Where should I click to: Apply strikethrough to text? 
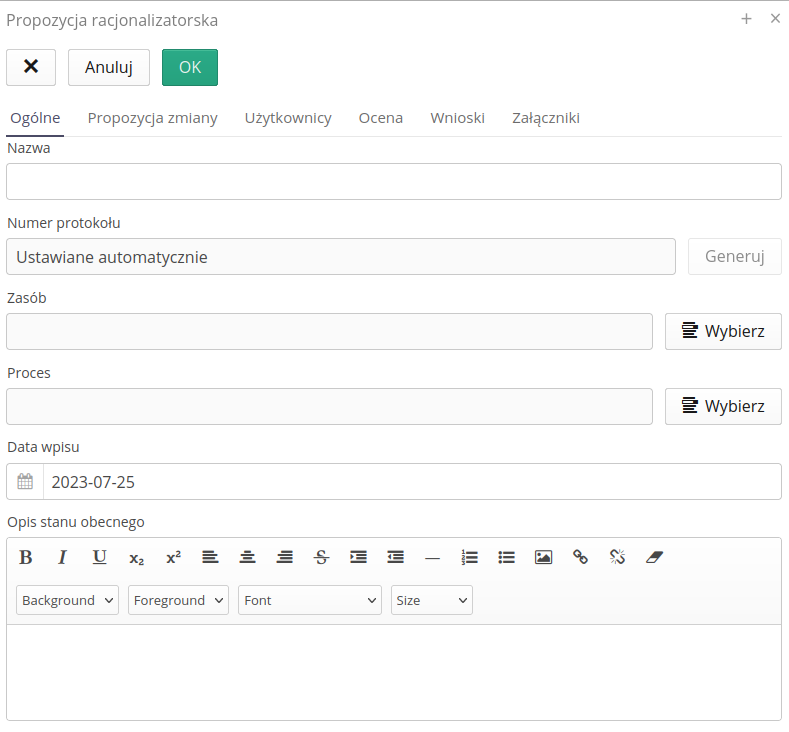[x=321, y=558]
